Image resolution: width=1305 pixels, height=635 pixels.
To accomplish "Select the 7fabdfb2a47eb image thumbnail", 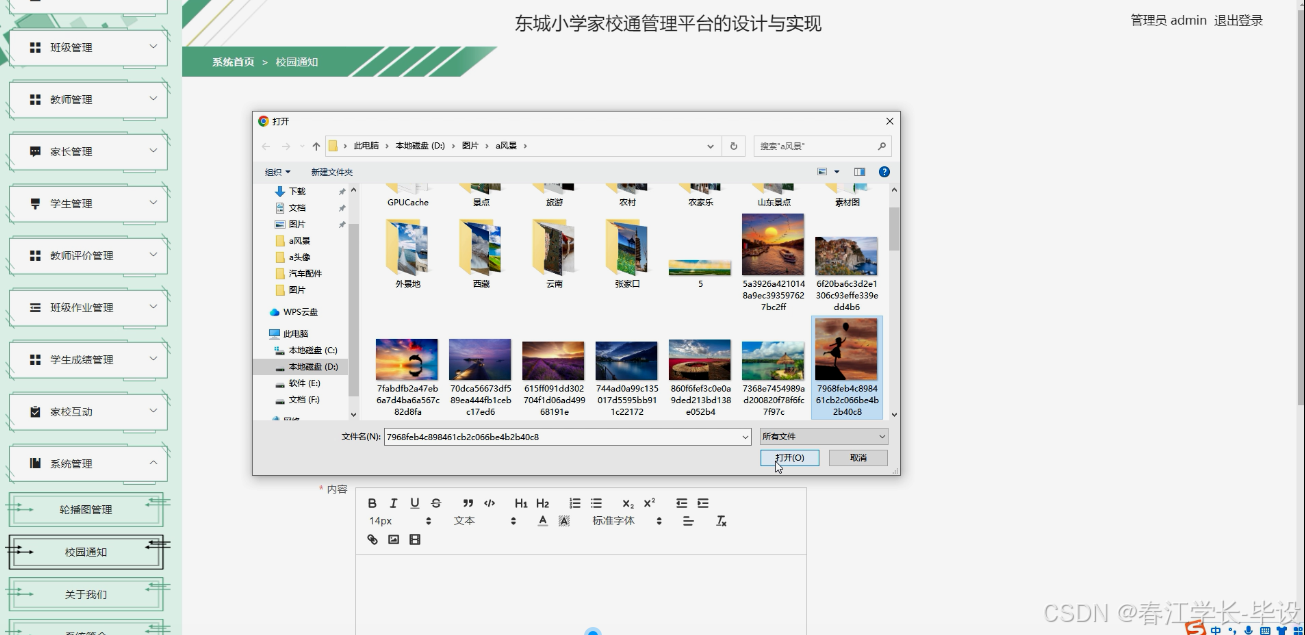I will (407, 378).
